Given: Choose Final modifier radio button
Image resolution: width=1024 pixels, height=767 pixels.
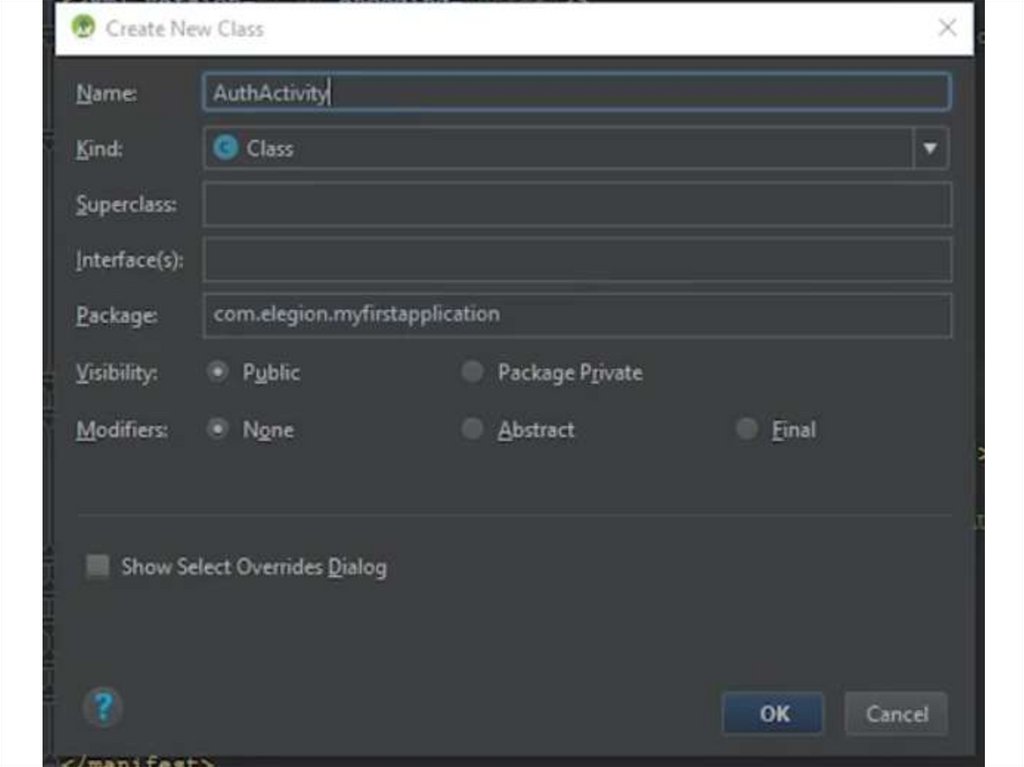Looking at the screenshot, I should [746, 429].
